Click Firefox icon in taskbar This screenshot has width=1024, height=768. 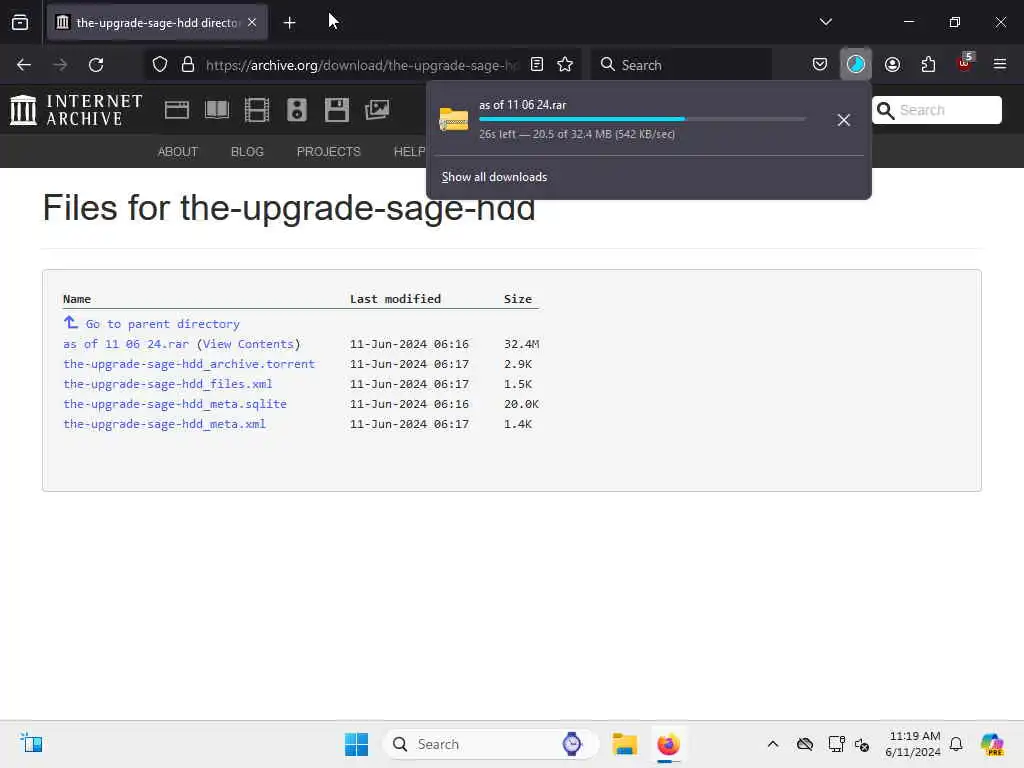tap(668, 744)
